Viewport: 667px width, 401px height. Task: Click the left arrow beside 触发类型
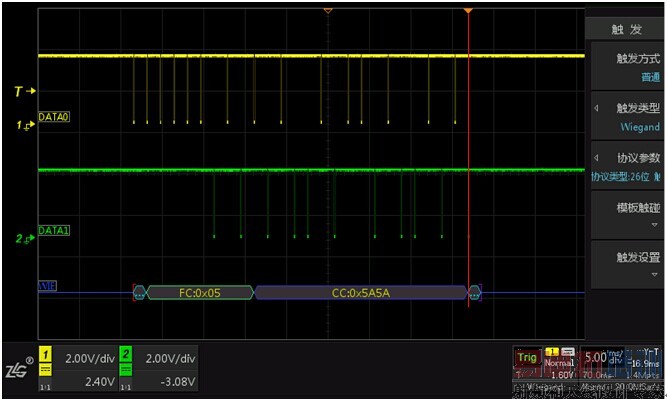(596, 108)
